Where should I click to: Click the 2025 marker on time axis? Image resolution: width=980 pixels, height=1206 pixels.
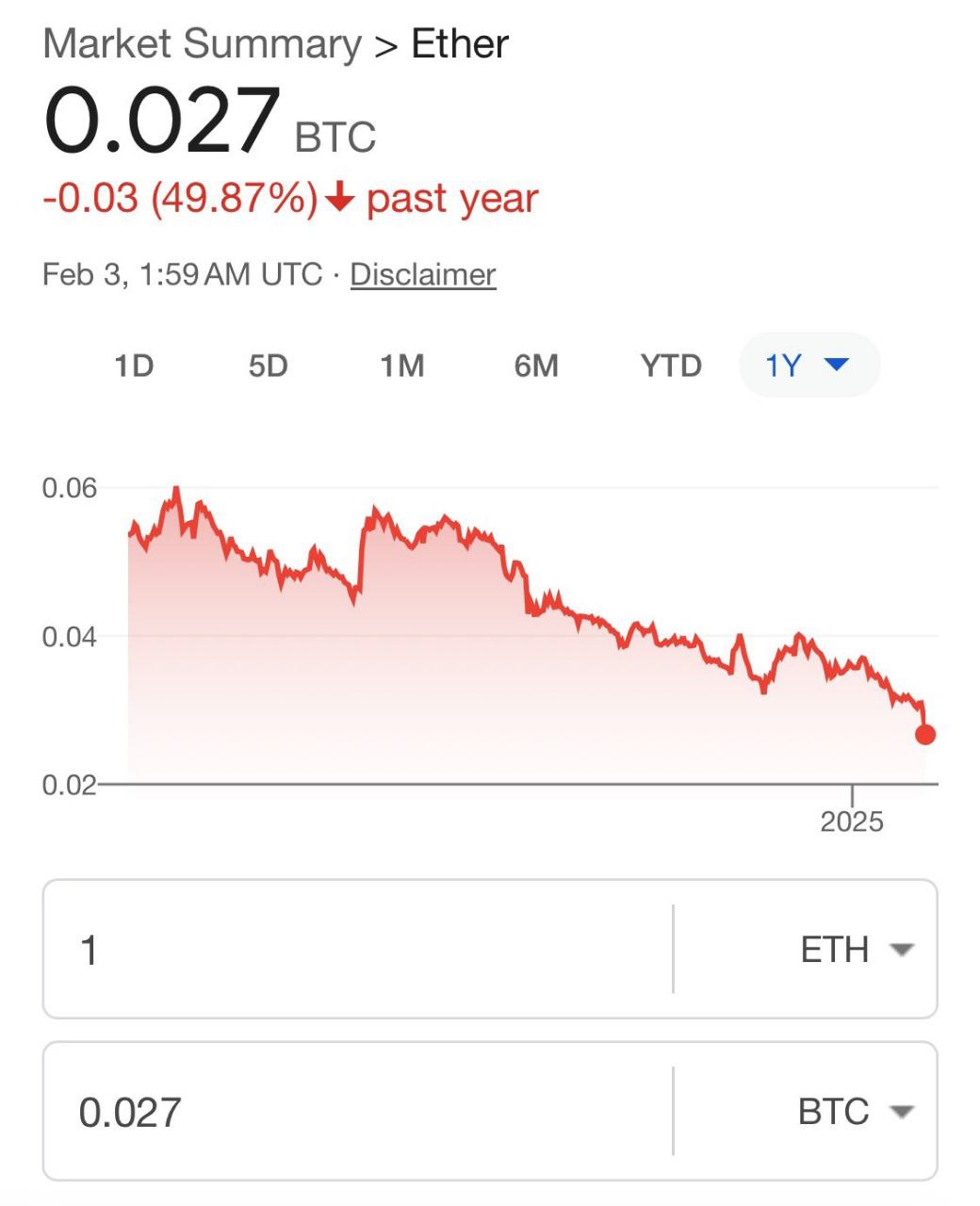[852, 821]
